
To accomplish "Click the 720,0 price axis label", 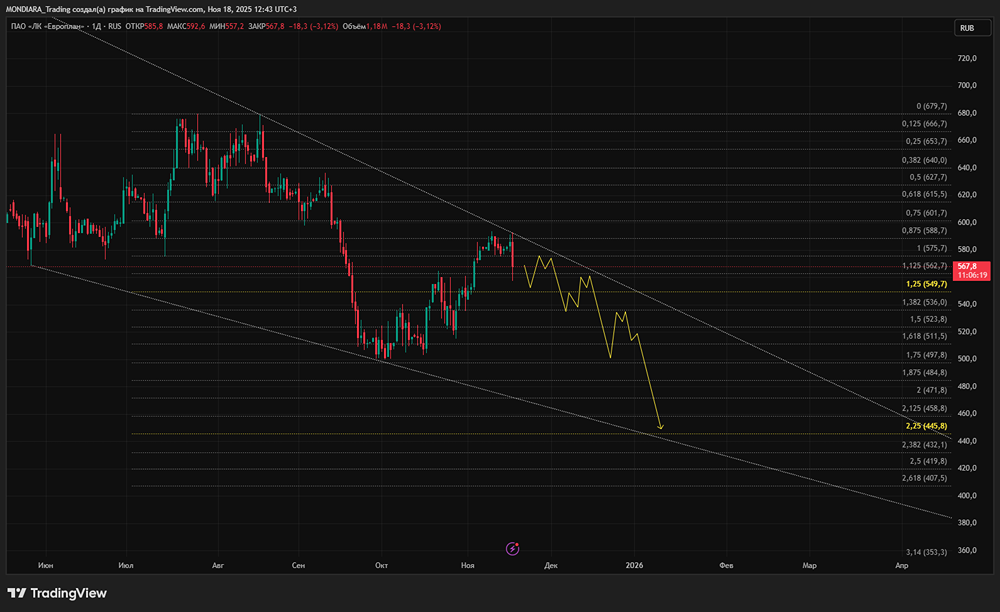I will (x=967, y=58).
